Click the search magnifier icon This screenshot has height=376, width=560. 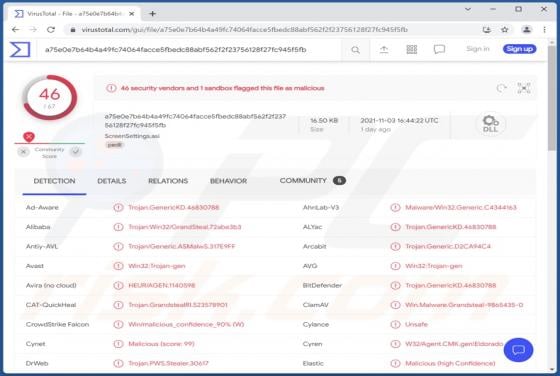[x=355, y=50]
